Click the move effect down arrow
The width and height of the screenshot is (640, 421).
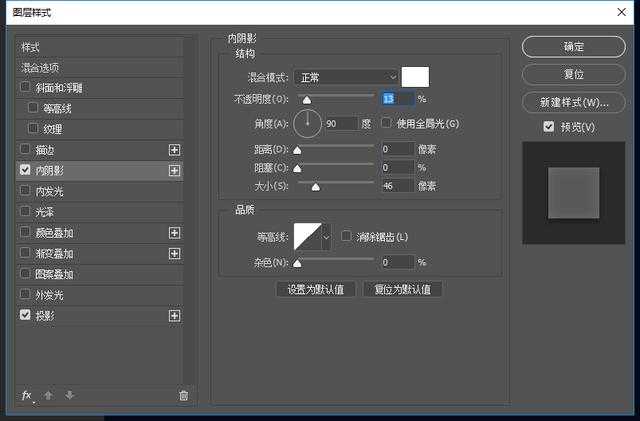click(69, 395)
